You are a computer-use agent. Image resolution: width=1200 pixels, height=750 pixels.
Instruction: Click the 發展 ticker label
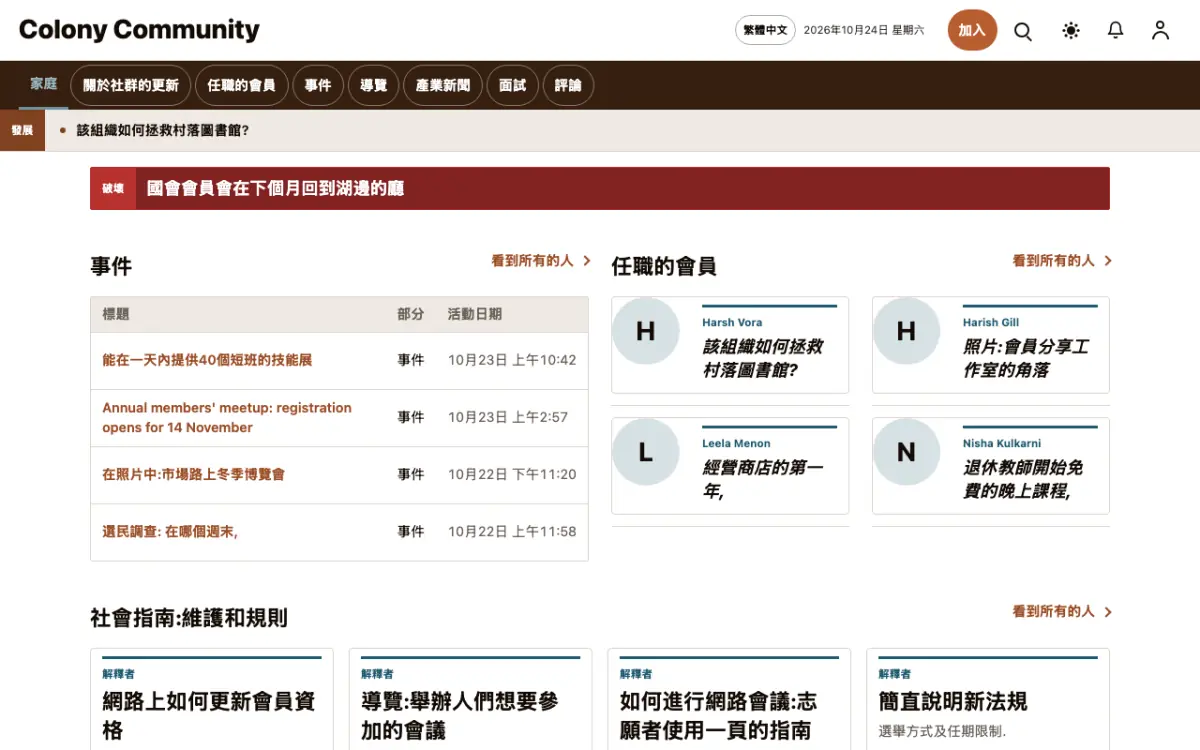[x=22, y=130]
